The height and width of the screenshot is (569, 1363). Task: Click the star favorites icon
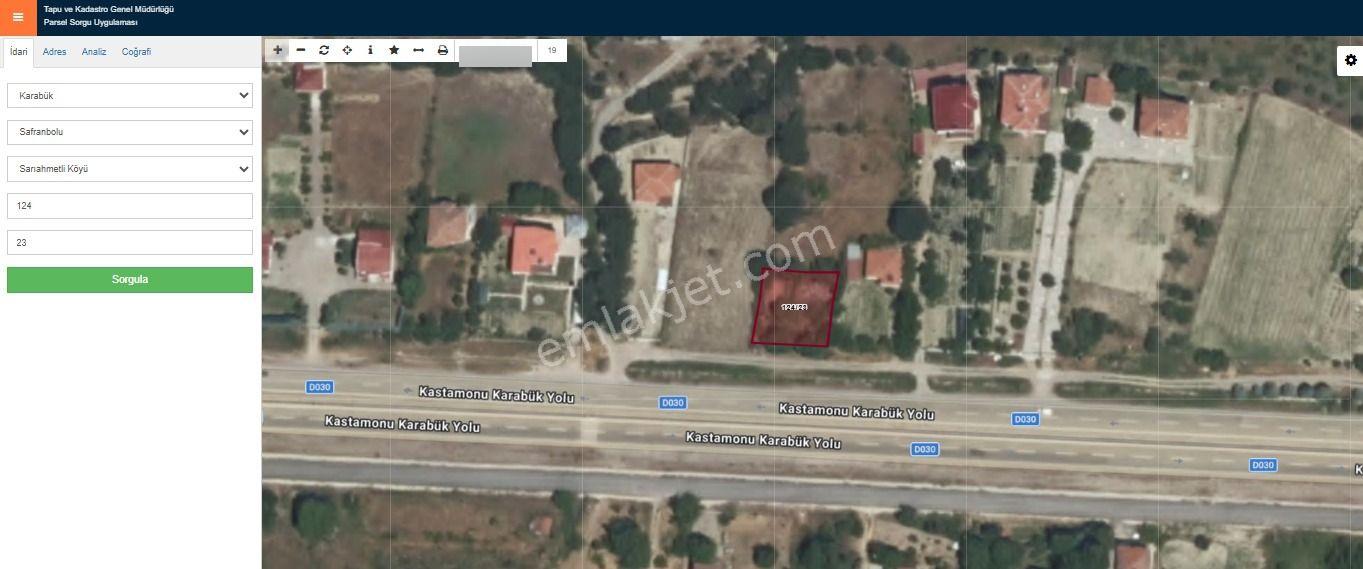(x=394, y=50)
